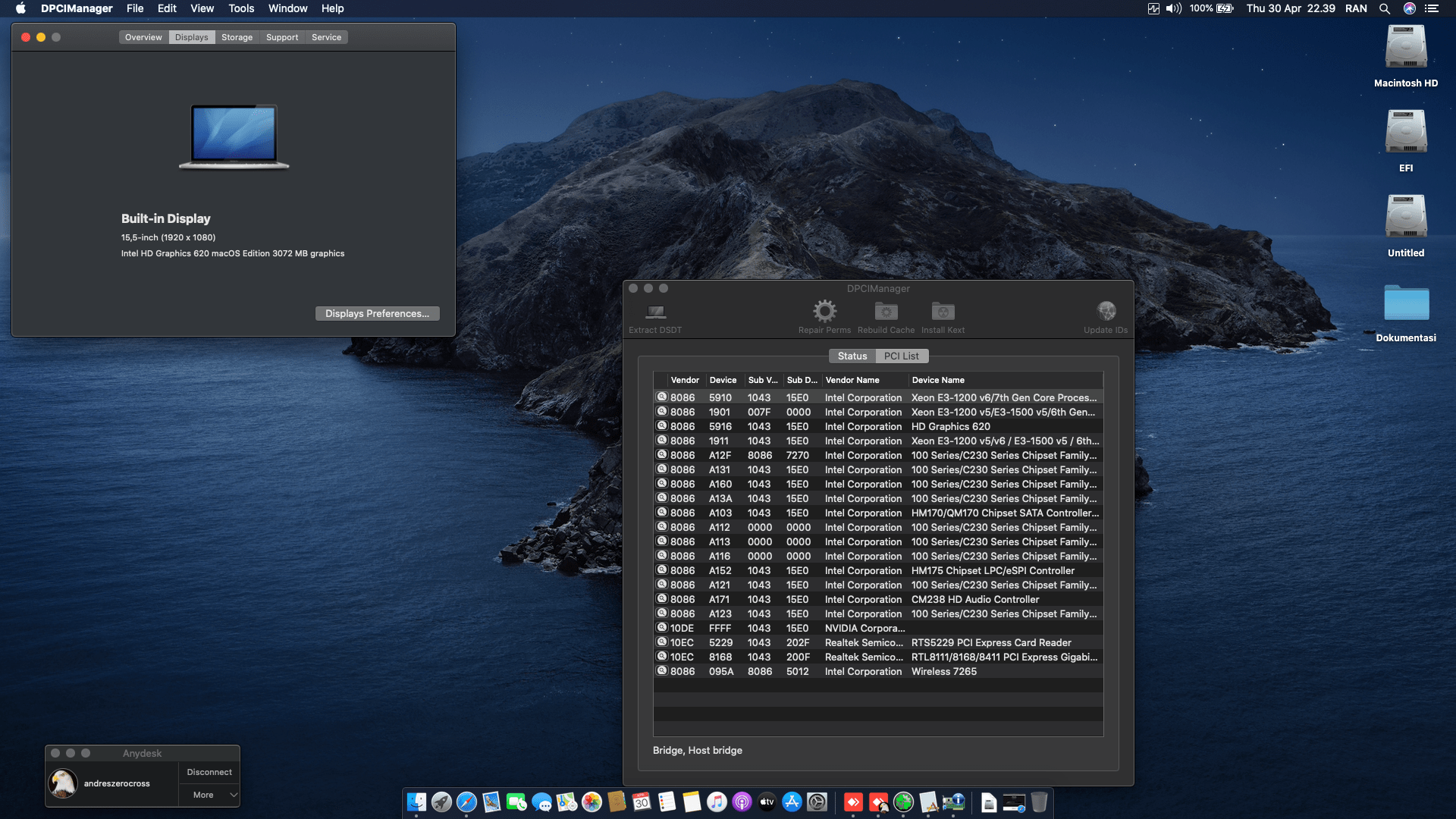Sort PCI list by Vendor Name column
The width and height of the screenshot is (1456, 819).
pyautogui.click(x=864, y=380)
